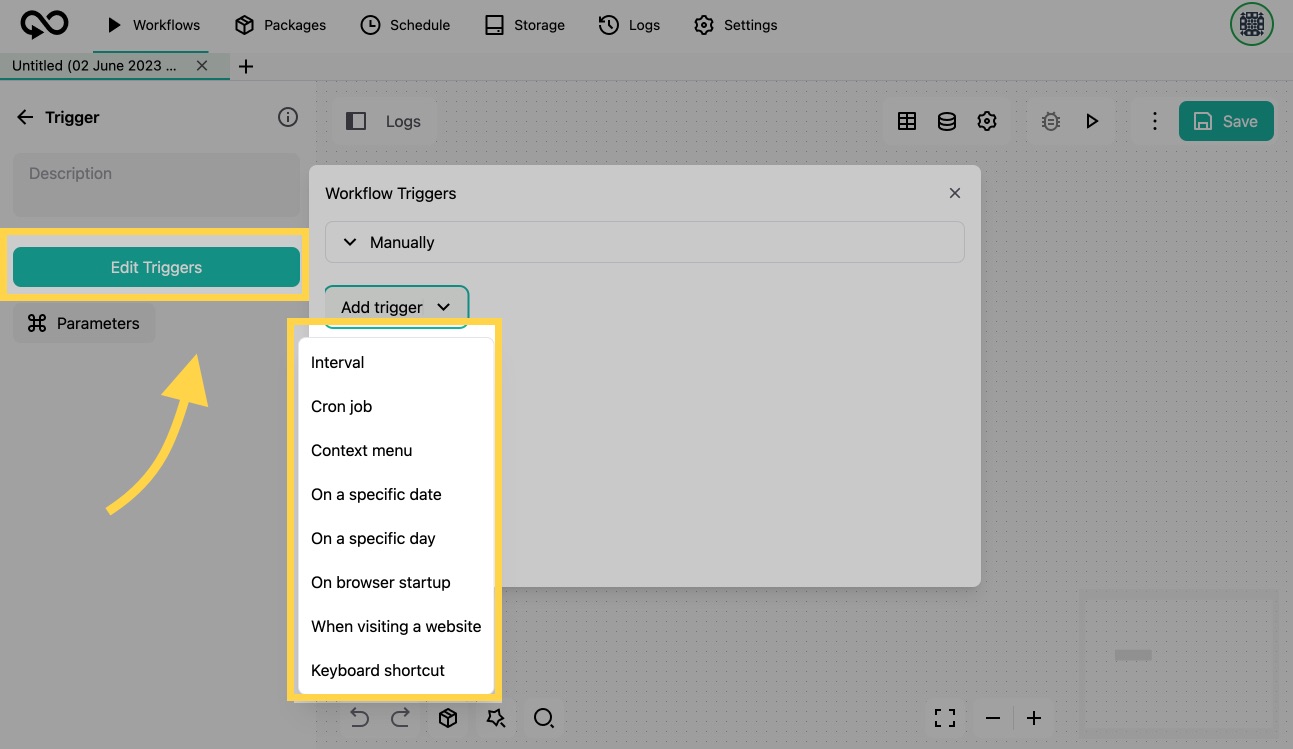This screenshot has height=749, width=1293.
Task: Click the redo arrow icon
Action: pyautogui.click(x=400, y=718)
